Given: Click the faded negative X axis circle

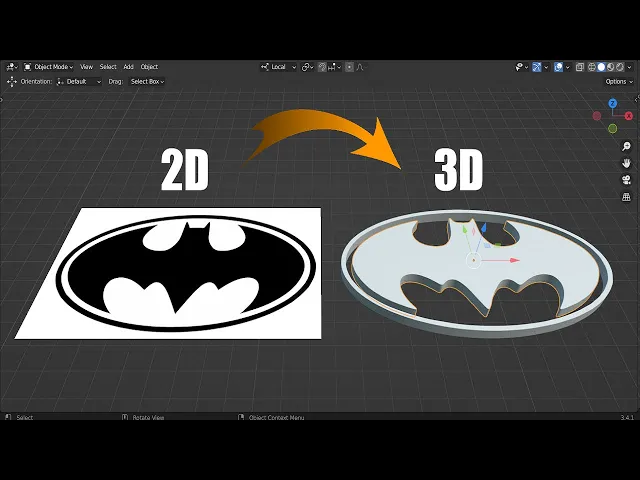Looking at the screenshot, I should click(x=597, y=116).
